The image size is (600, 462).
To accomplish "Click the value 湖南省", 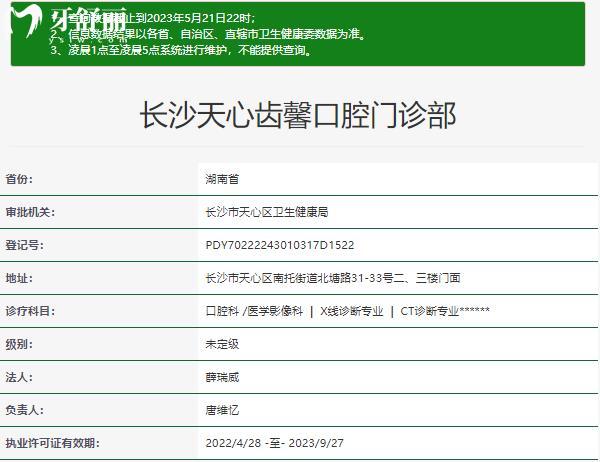I will tap(222, 179).
